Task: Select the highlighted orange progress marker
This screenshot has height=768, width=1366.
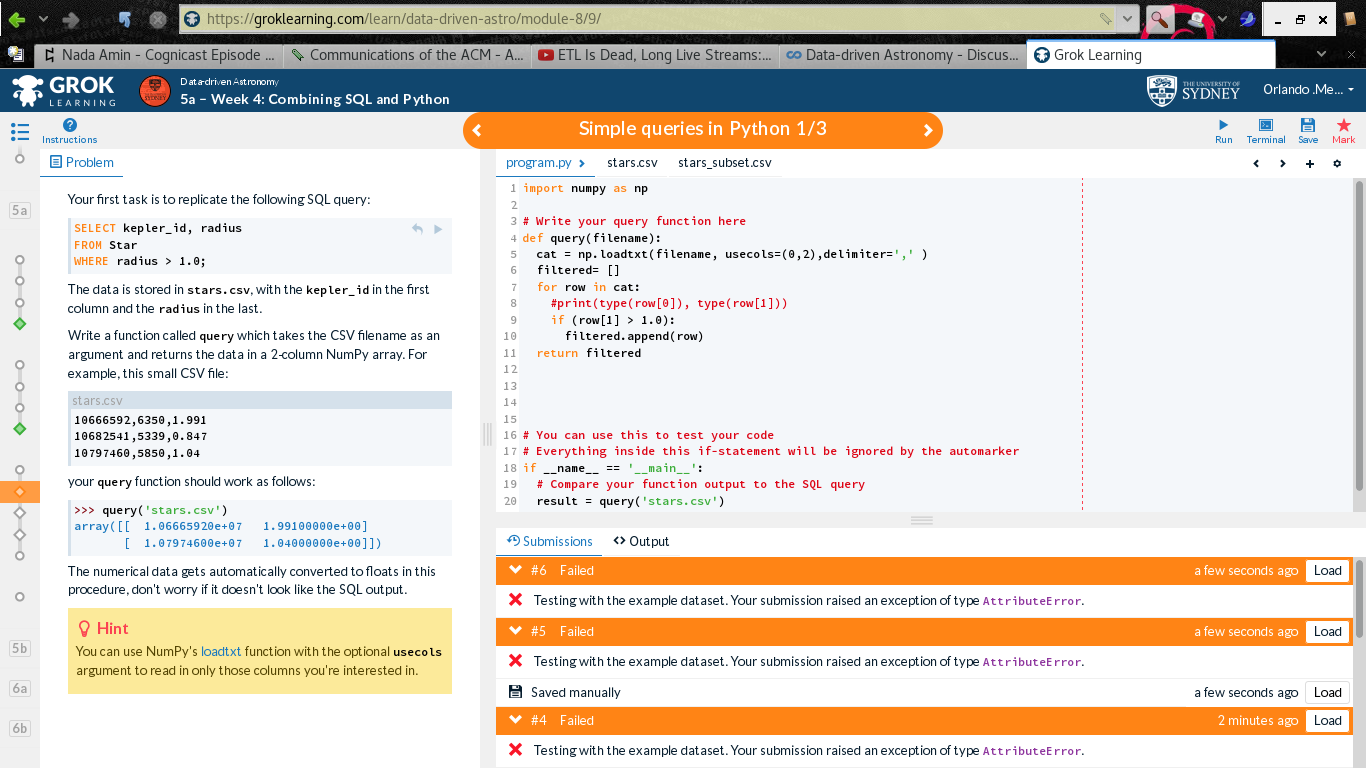Action: (x=19, y=491)
